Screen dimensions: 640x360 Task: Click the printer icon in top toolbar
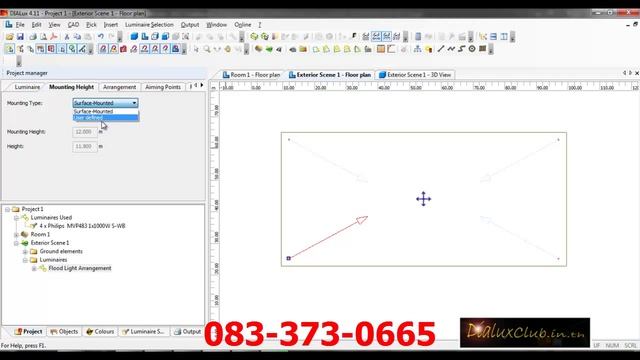click(33, 37)
